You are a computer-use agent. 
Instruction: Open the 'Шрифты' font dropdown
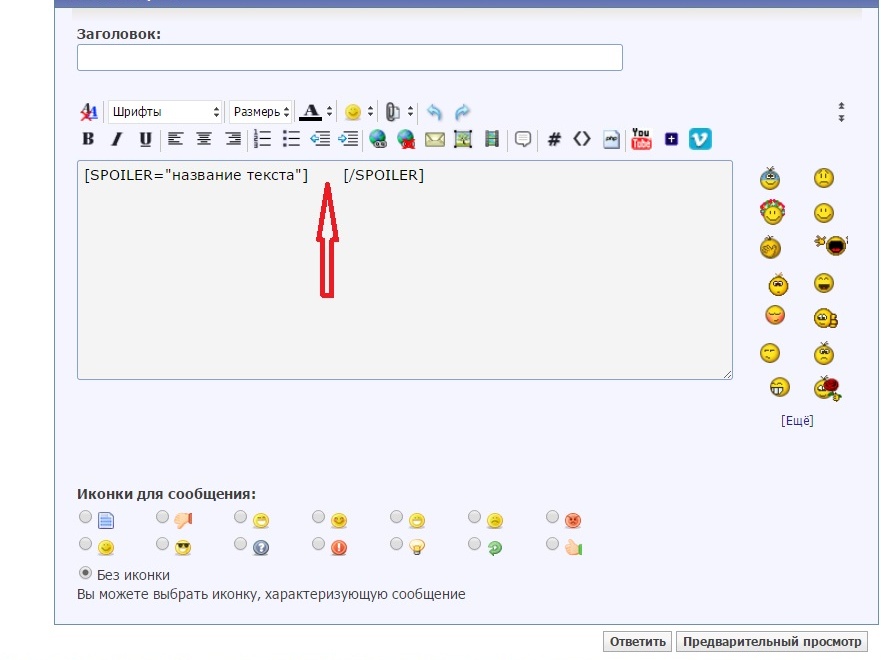point(165,112)
